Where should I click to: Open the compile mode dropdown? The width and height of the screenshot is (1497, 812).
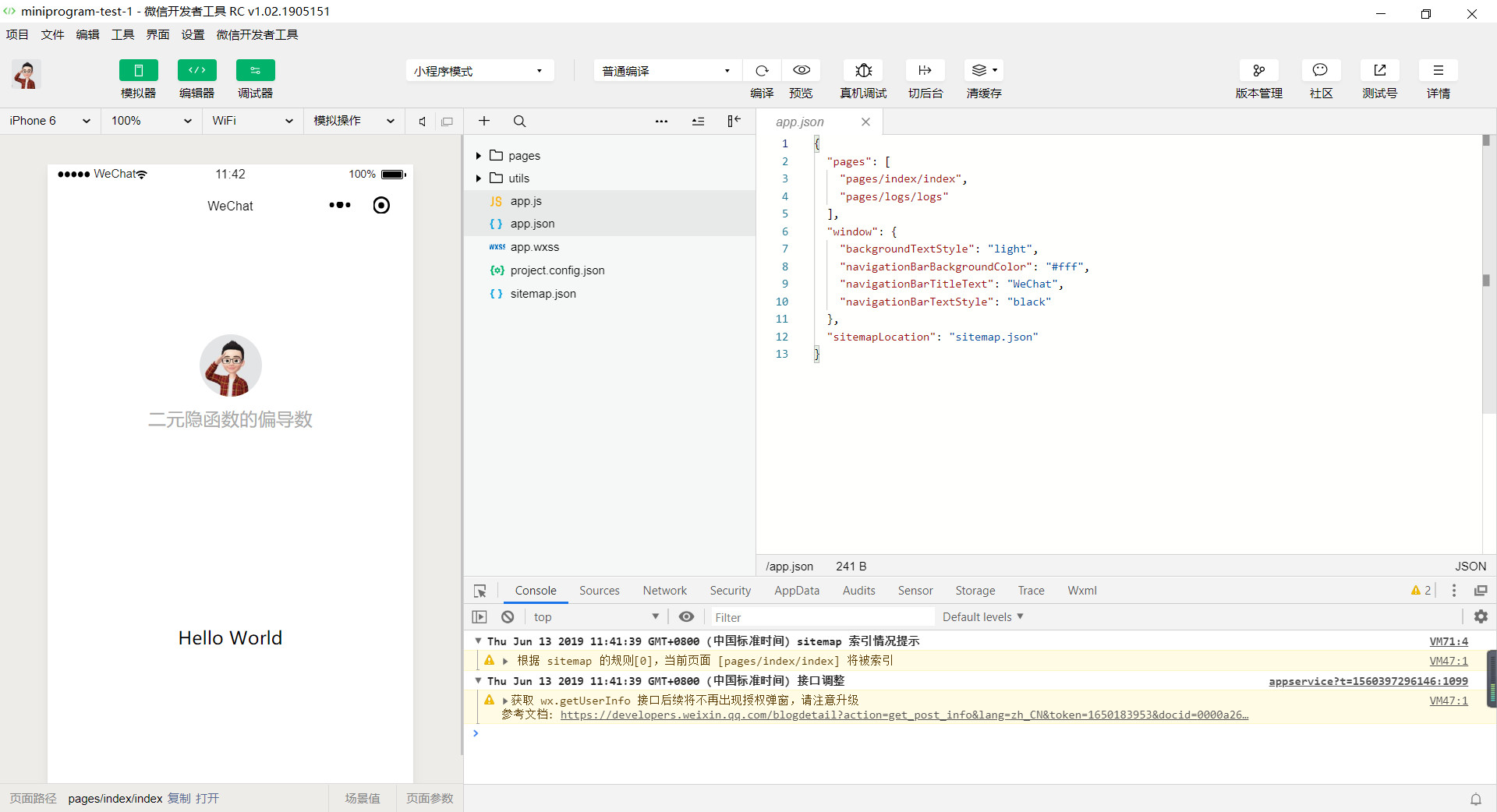667,71
